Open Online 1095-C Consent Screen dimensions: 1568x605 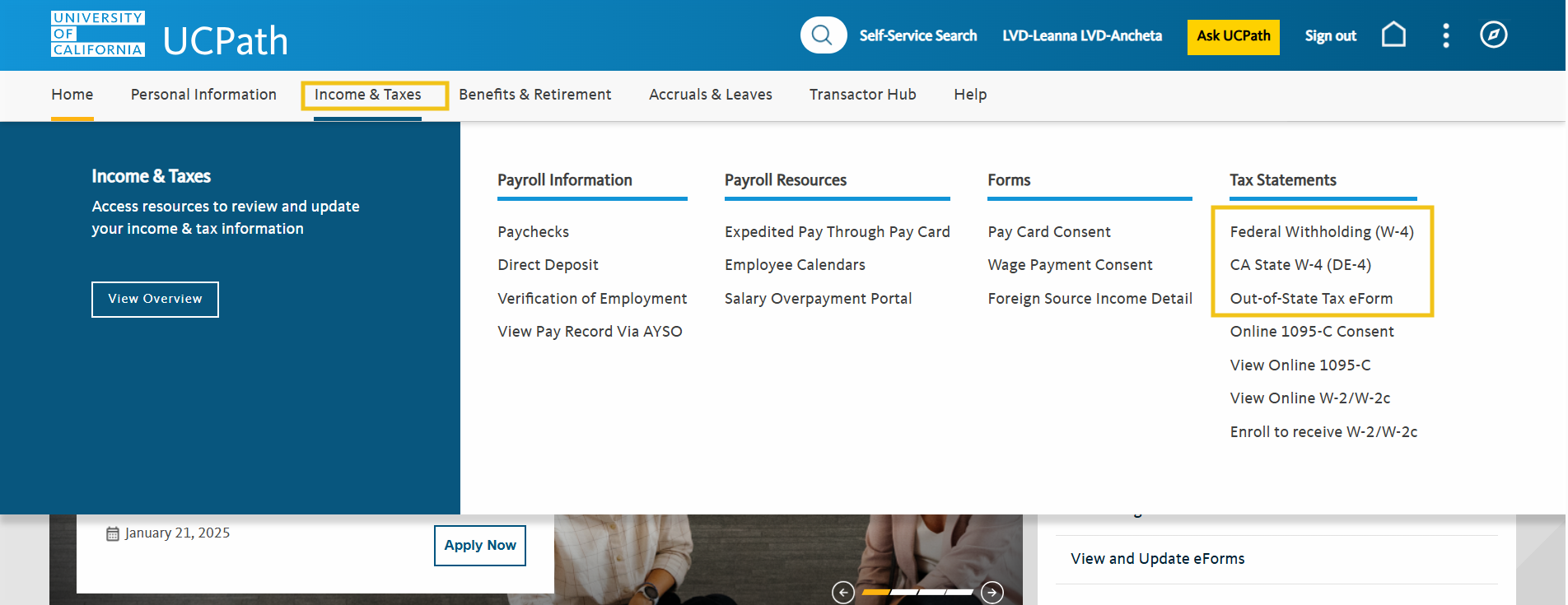coord(1312,332)
